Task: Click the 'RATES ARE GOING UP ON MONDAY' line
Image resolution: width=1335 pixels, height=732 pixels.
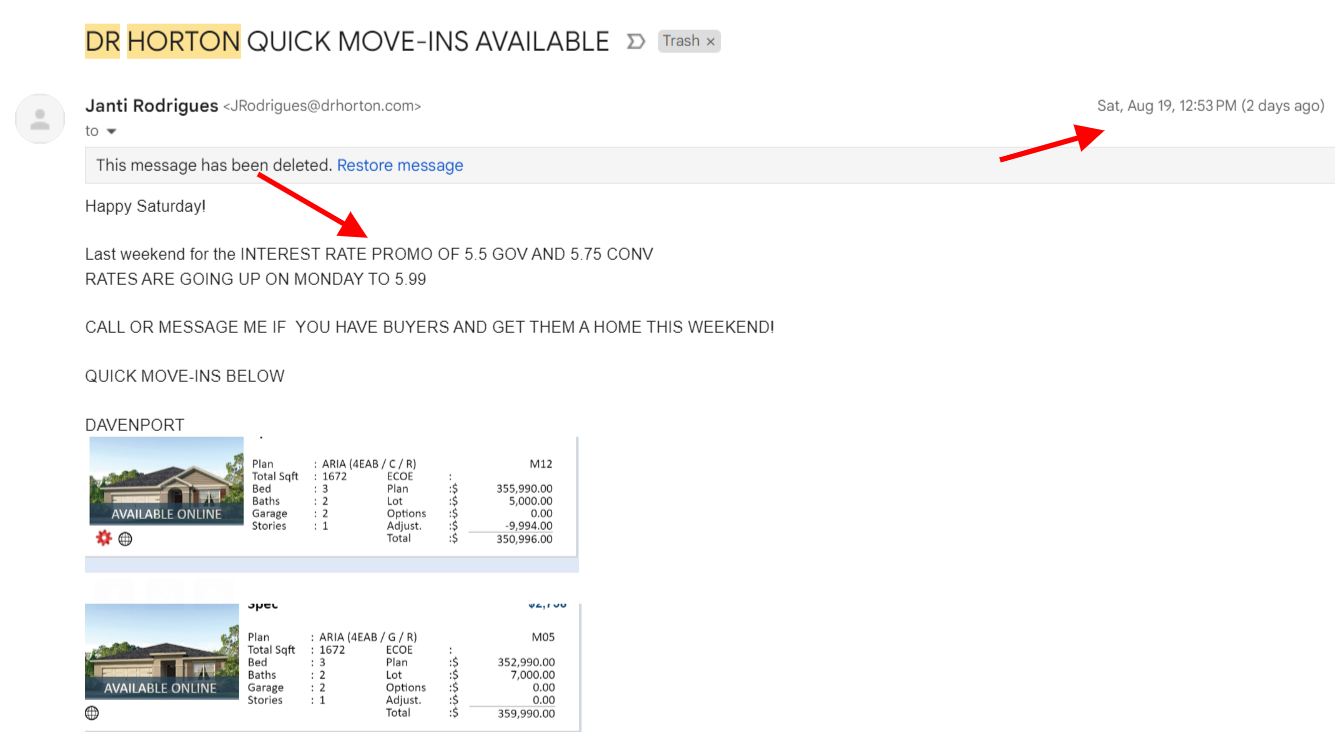Action: (x=255, y=279)
